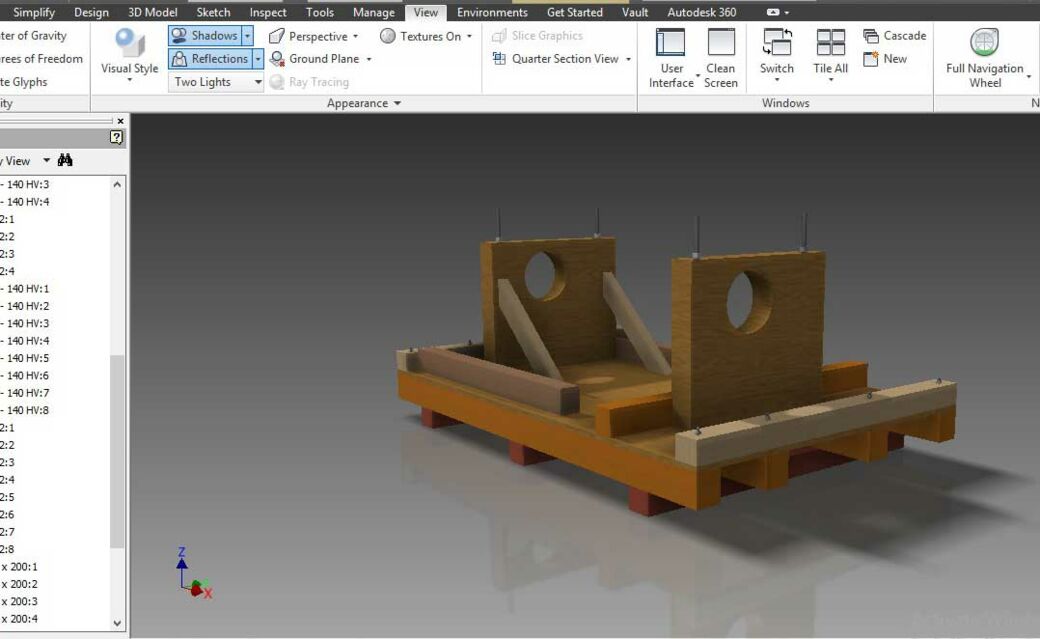Image resolution: width=1040 pixels, height=639 pixels.
Task: Open browser panel help question-mark icon
Action: 117,138
